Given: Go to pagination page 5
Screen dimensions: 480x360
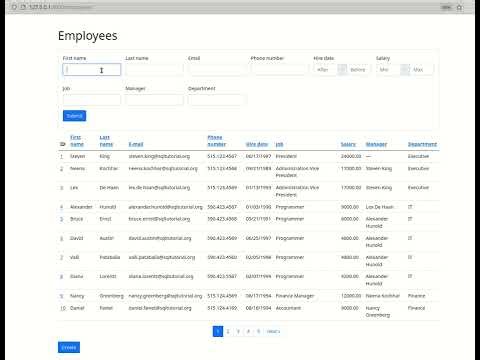Looking at the screenshot, I should coord(258,331).
